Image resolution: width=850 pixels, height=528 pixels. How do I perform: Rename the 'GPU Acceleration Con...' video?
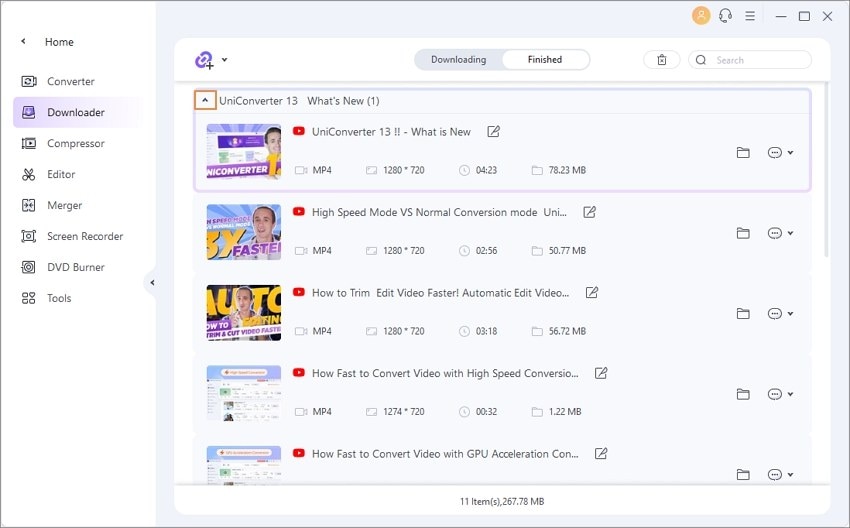coord(601,454)
